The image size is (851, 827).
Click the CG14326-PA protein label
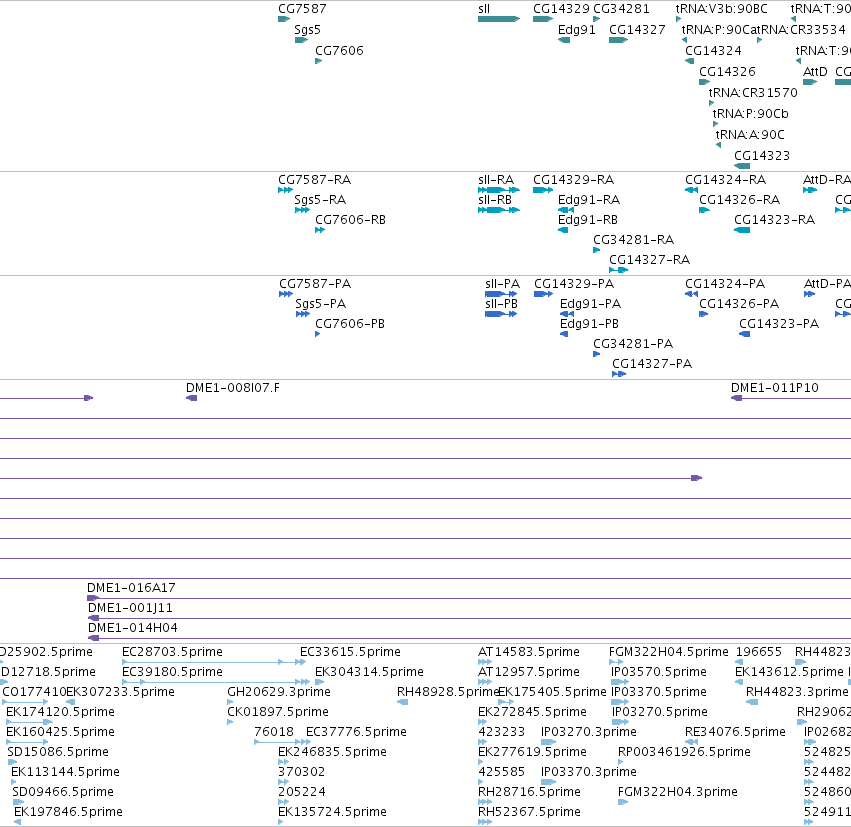(739, 304)
